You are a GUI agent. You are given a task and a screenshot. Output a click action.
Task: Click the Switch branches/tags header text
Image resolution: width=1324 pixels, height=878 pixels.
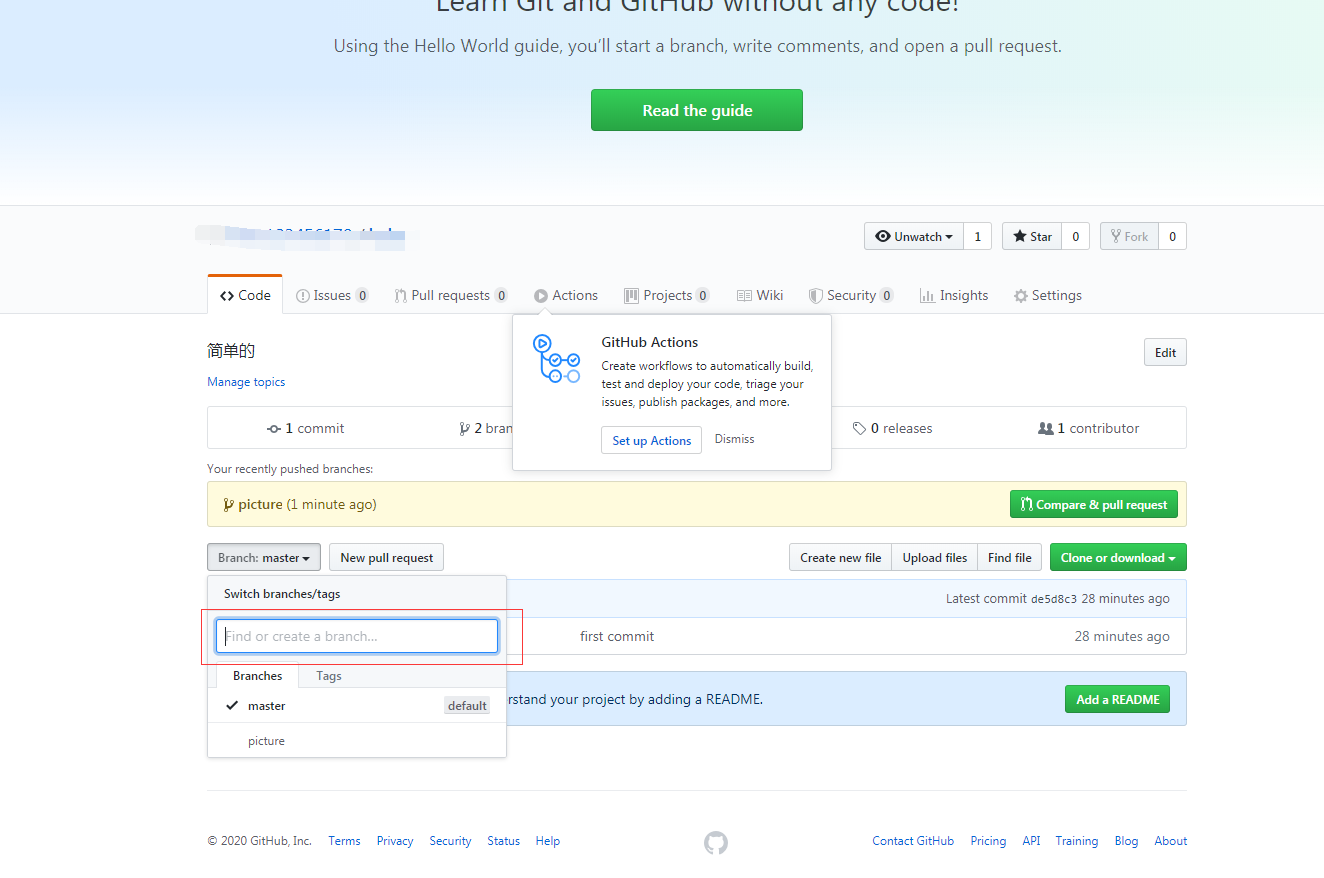point(282,594)
